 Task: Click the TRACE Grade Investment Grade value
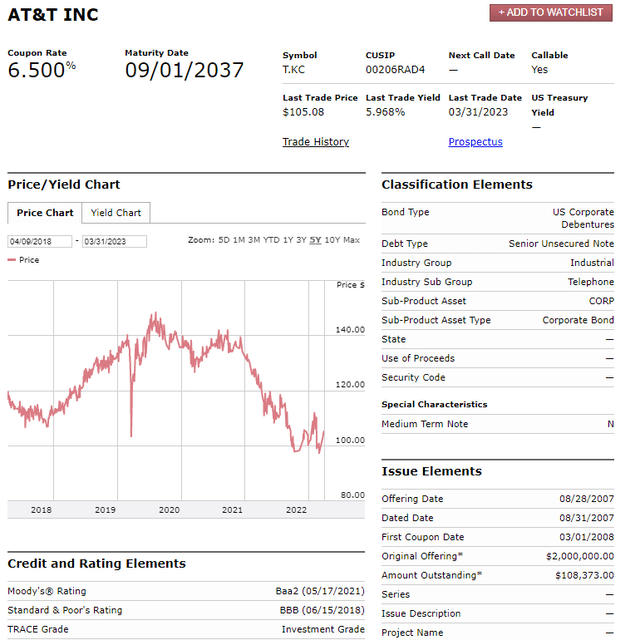[x=323, y=629]
